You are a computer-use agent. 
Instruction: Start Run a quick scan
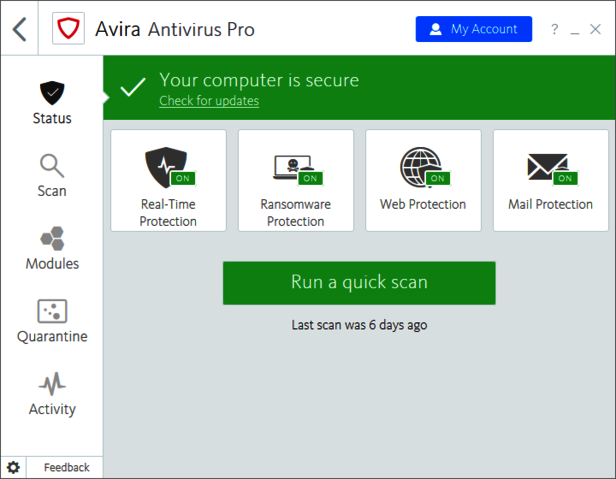click(359, 283)
